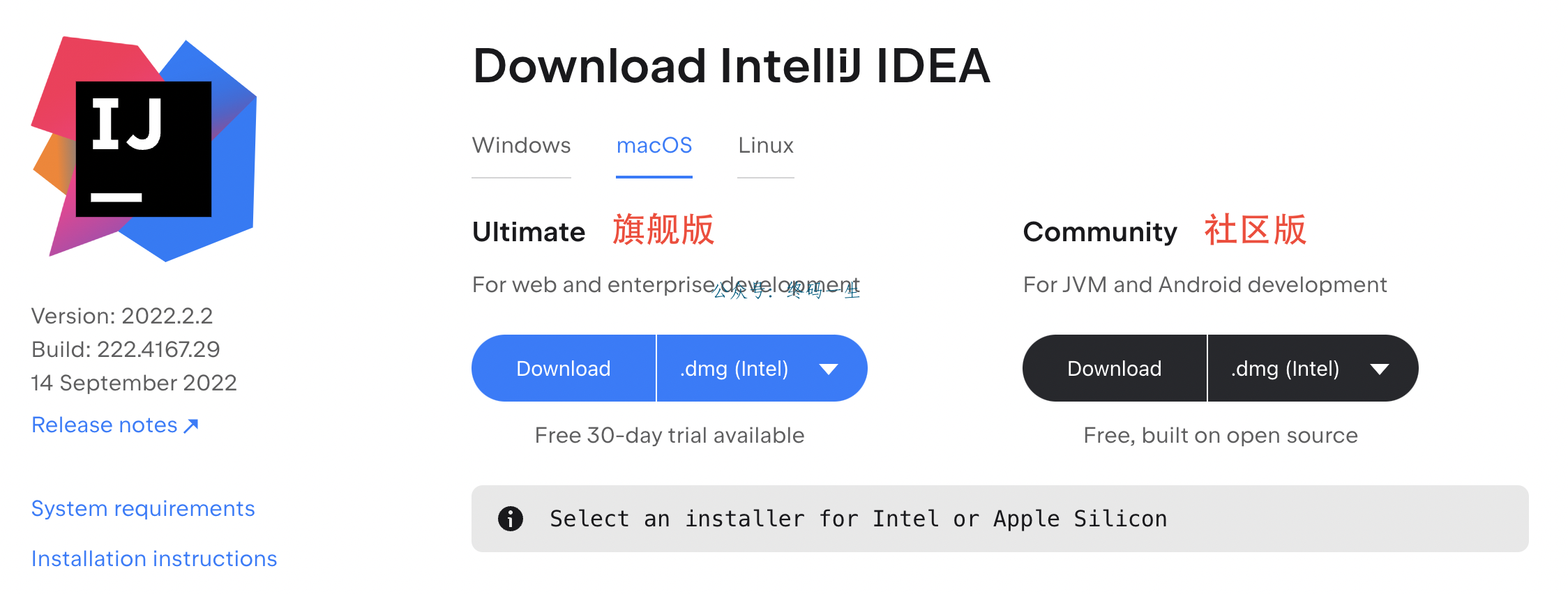Expand the Ultimate .dmg (Intel) installer dropdown
The width and height of the screenshot is (1568, 594).
coord(762,368)
